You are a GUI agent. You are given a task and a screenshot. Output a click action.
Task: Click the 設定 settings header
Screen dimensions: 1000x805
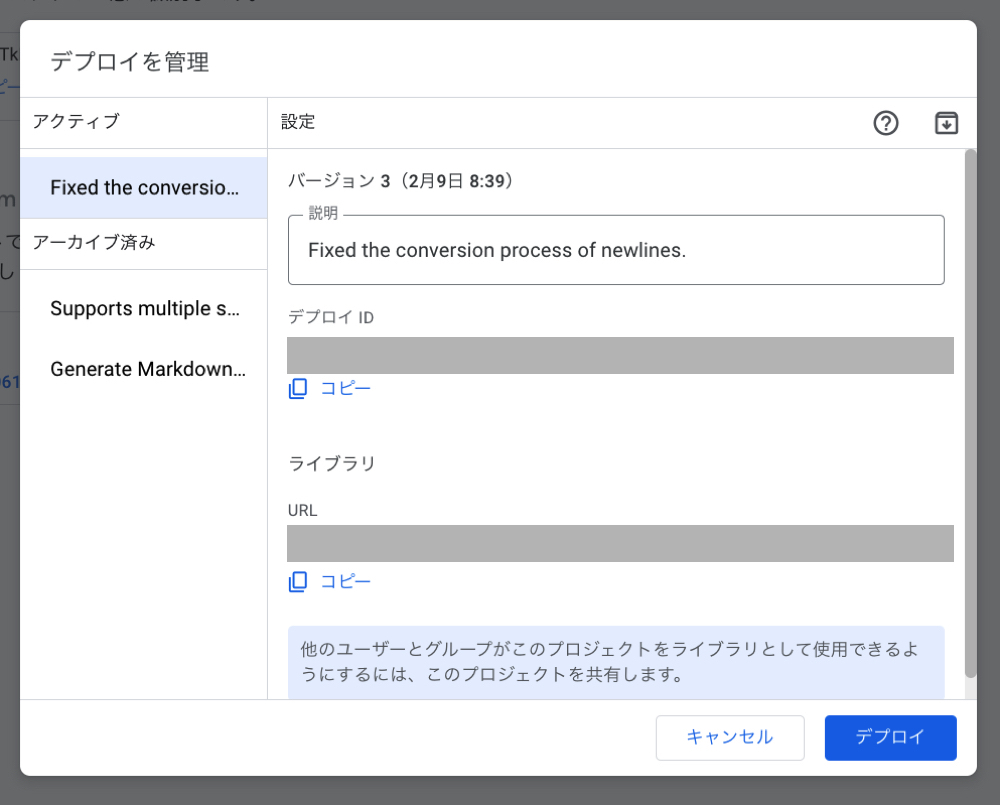[297, 122]
